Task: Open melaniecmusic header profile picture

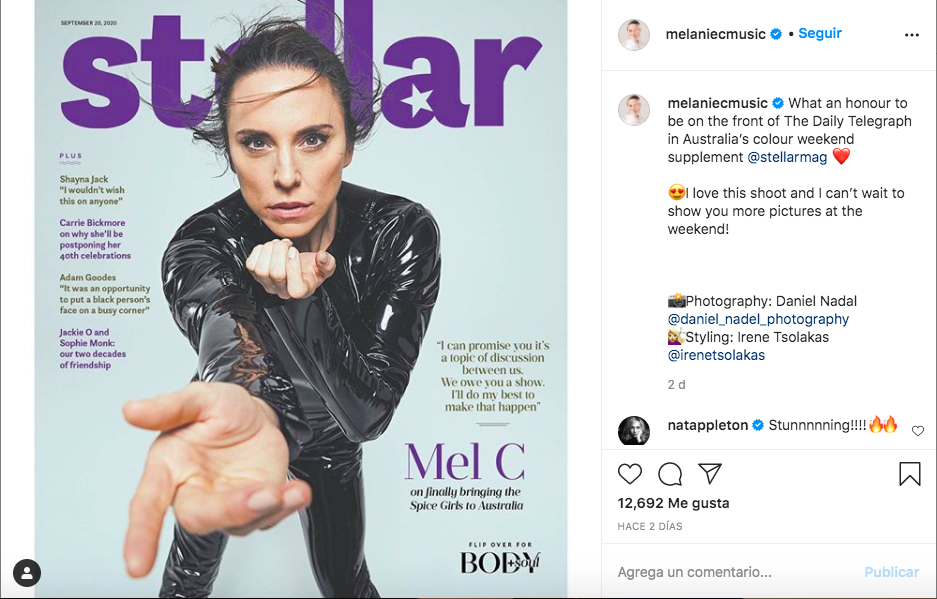Action: [633, 35]
